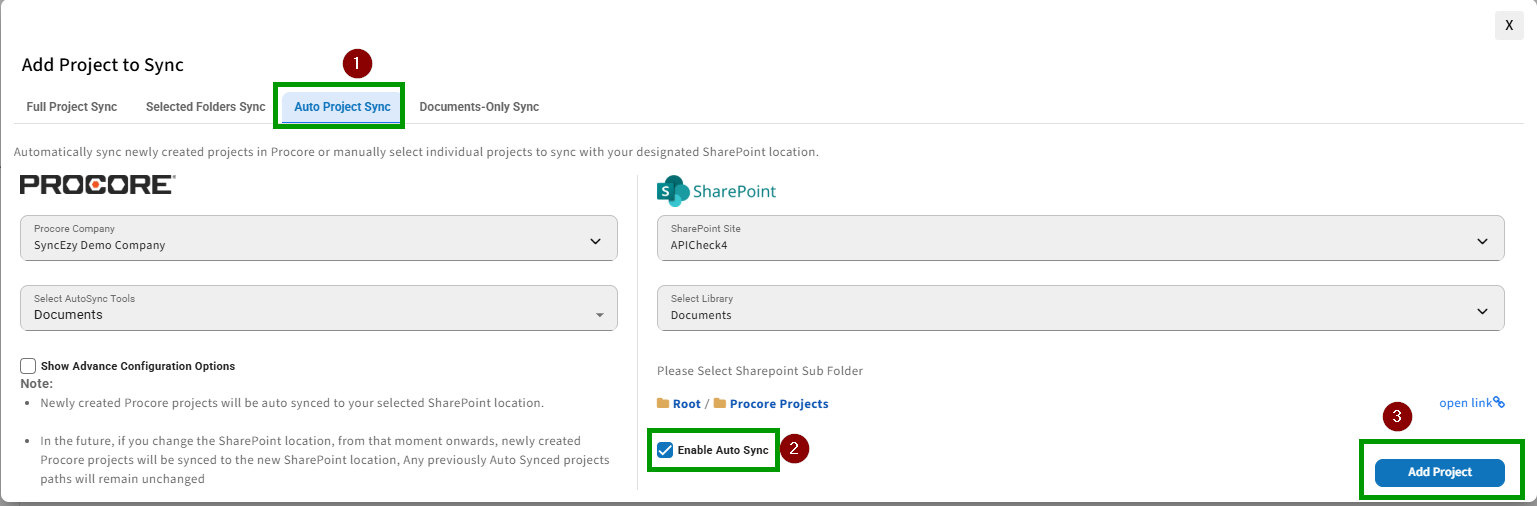Viewport: 1537px width, 506px height.
Task: Expand the Select Library dropdown
Action: [x=1080, y=308]
